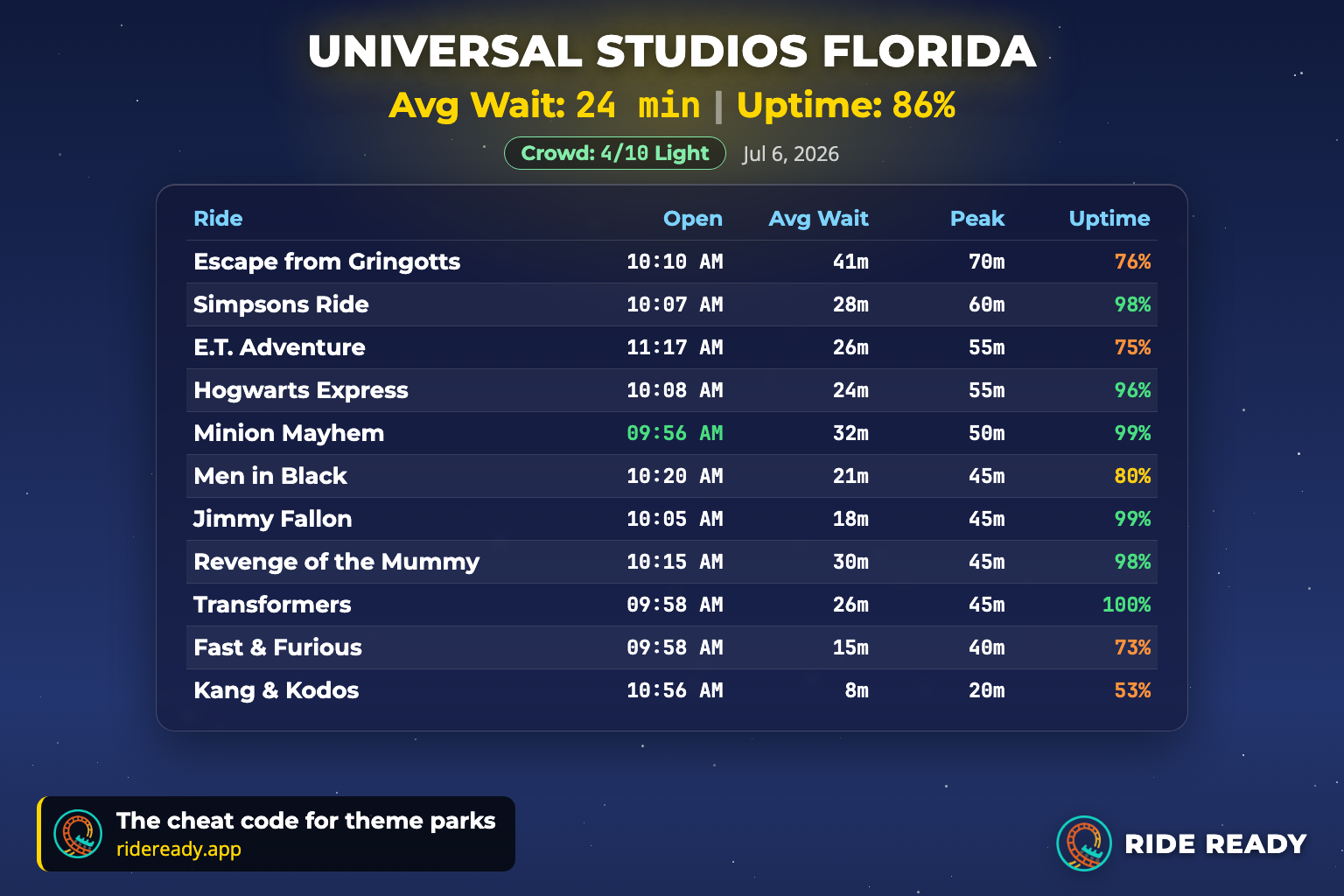Click "The cheat code for theme parks" tagline
Image resolution: width=1344 pixels, height=896 pixels.
(306, 821)
